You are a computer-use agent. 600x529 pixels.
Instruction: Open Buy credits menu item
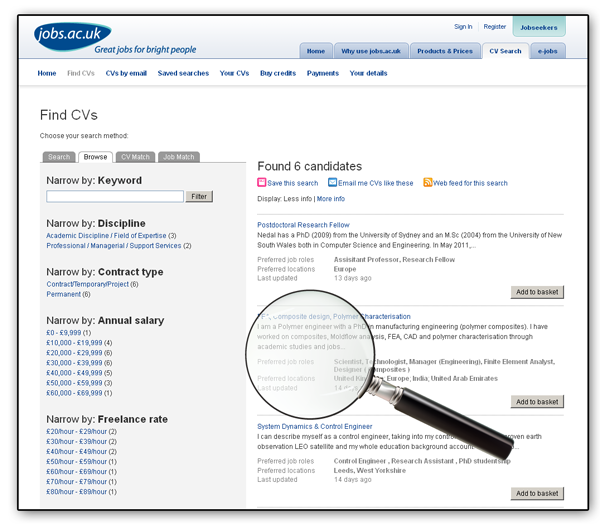(x=278, y=73)
